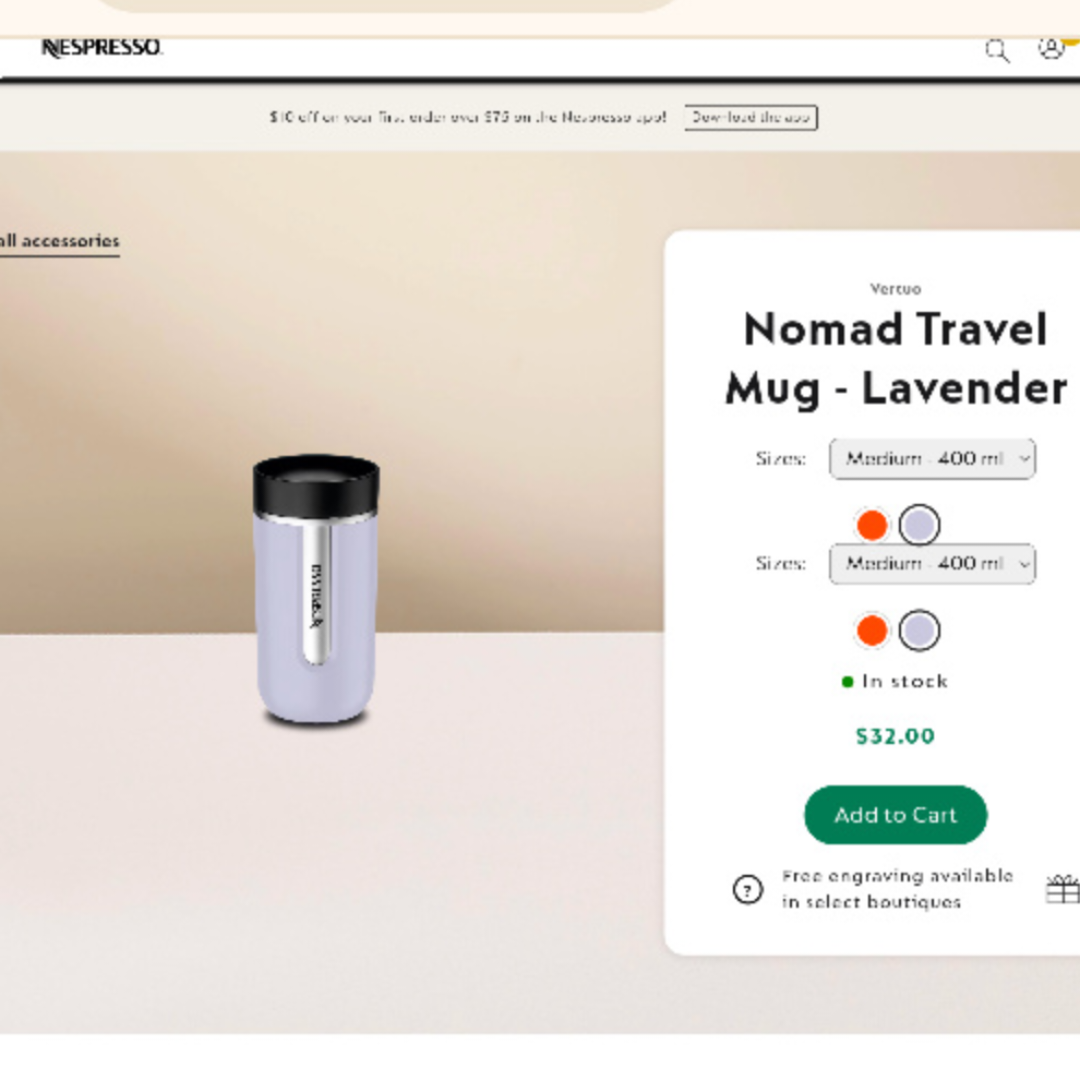Click the Vertuo category label
1080x1080 pixels.
point(895,289)
